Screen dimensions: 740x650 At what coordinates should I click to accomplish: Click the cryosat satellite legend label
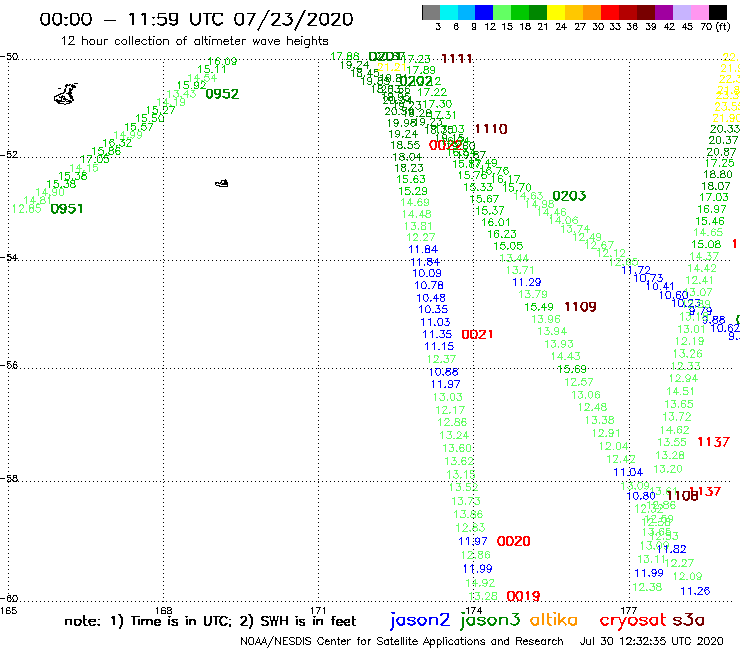click(x=632, y=620)
